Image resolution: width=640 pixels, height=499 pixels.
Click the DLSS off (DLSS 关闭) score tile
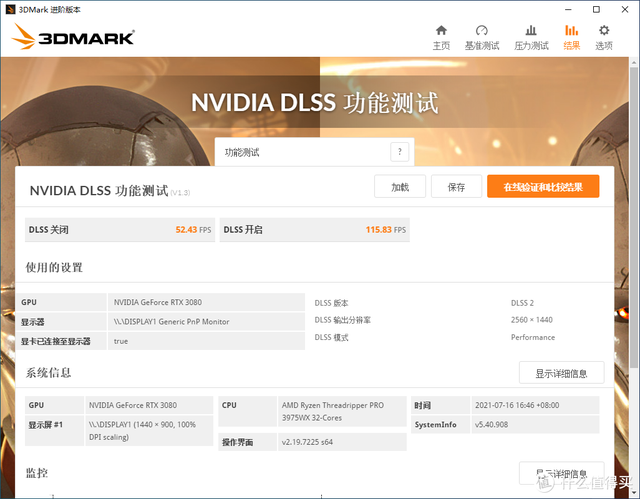pos(120,230)
